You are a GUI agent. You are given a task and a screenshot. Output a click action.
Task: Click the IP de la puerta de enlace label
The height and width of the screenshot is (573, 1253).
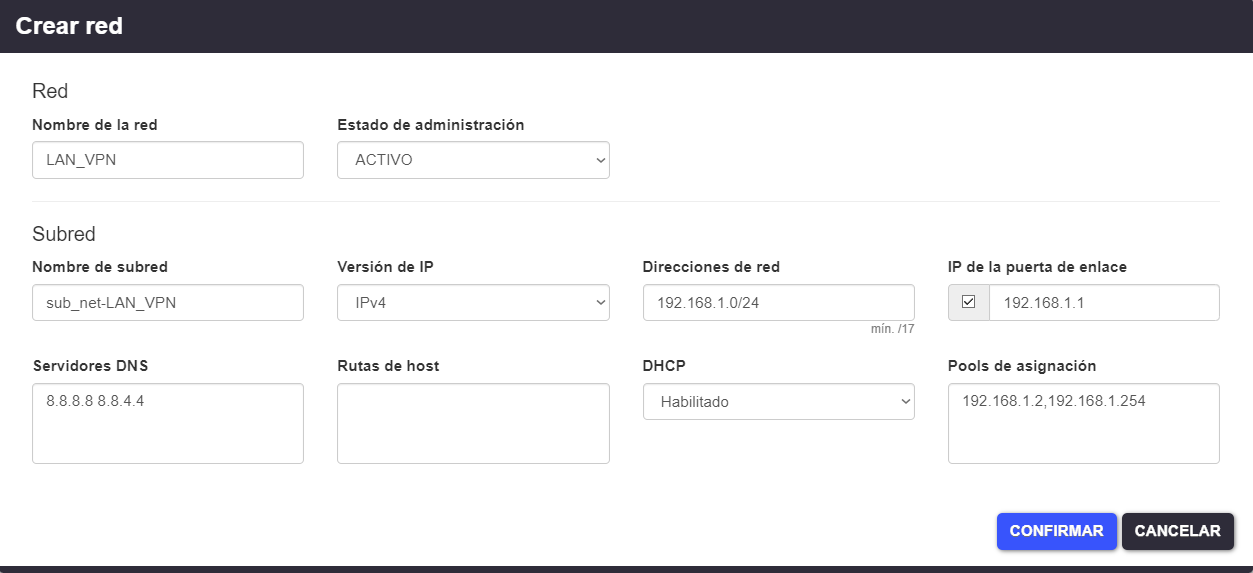point(1037,267)
